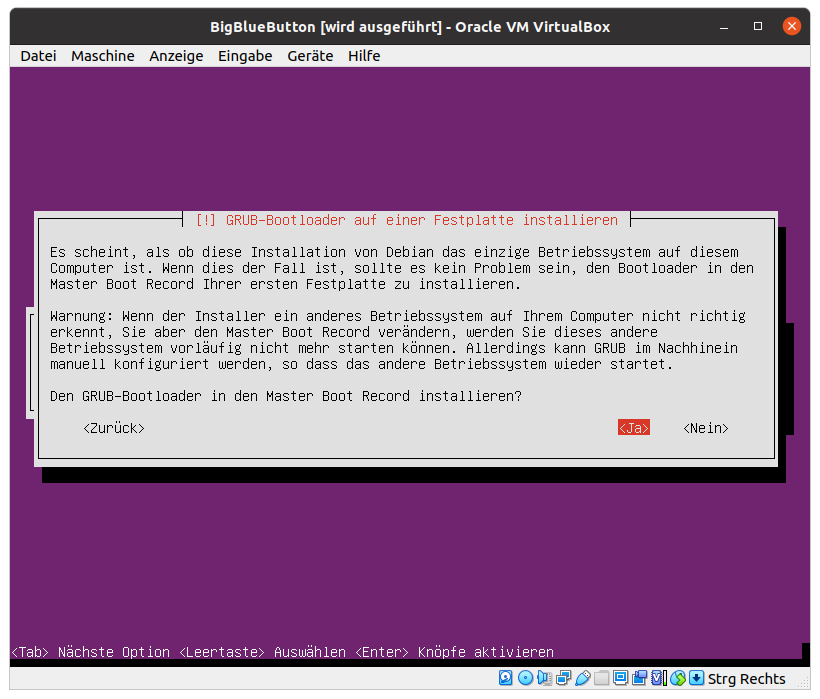Screen dimensions: 820x699
Task: Open the Datei menu
Action: [x=38, y=56]
